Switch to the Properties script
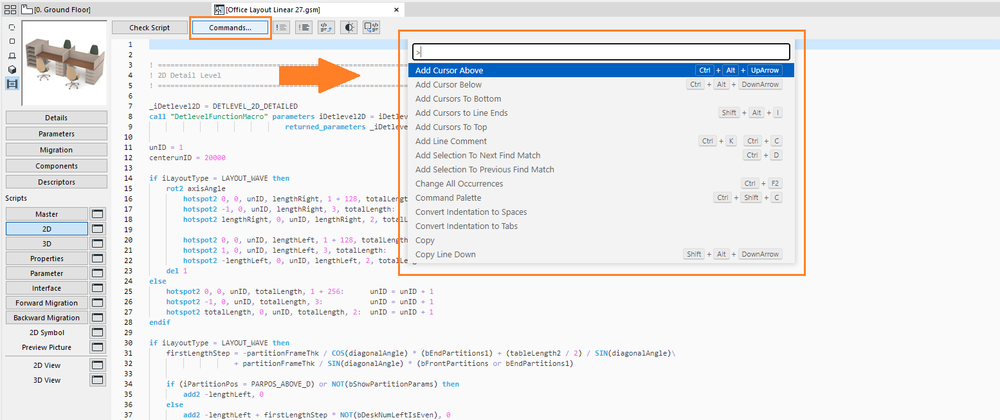 [x=47, y=259]
